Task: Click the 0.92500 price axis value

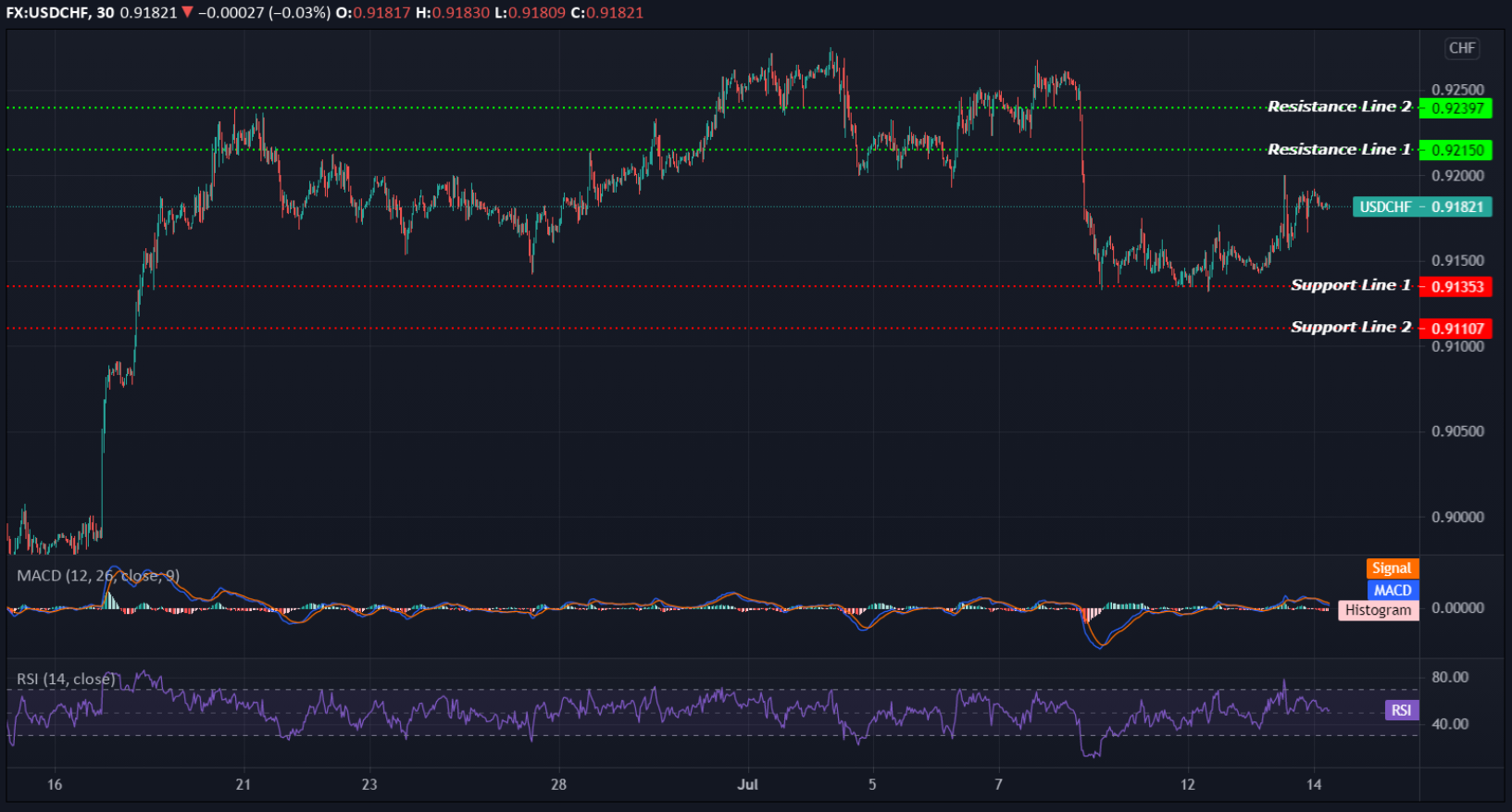Action: [x=1457, y=90]
